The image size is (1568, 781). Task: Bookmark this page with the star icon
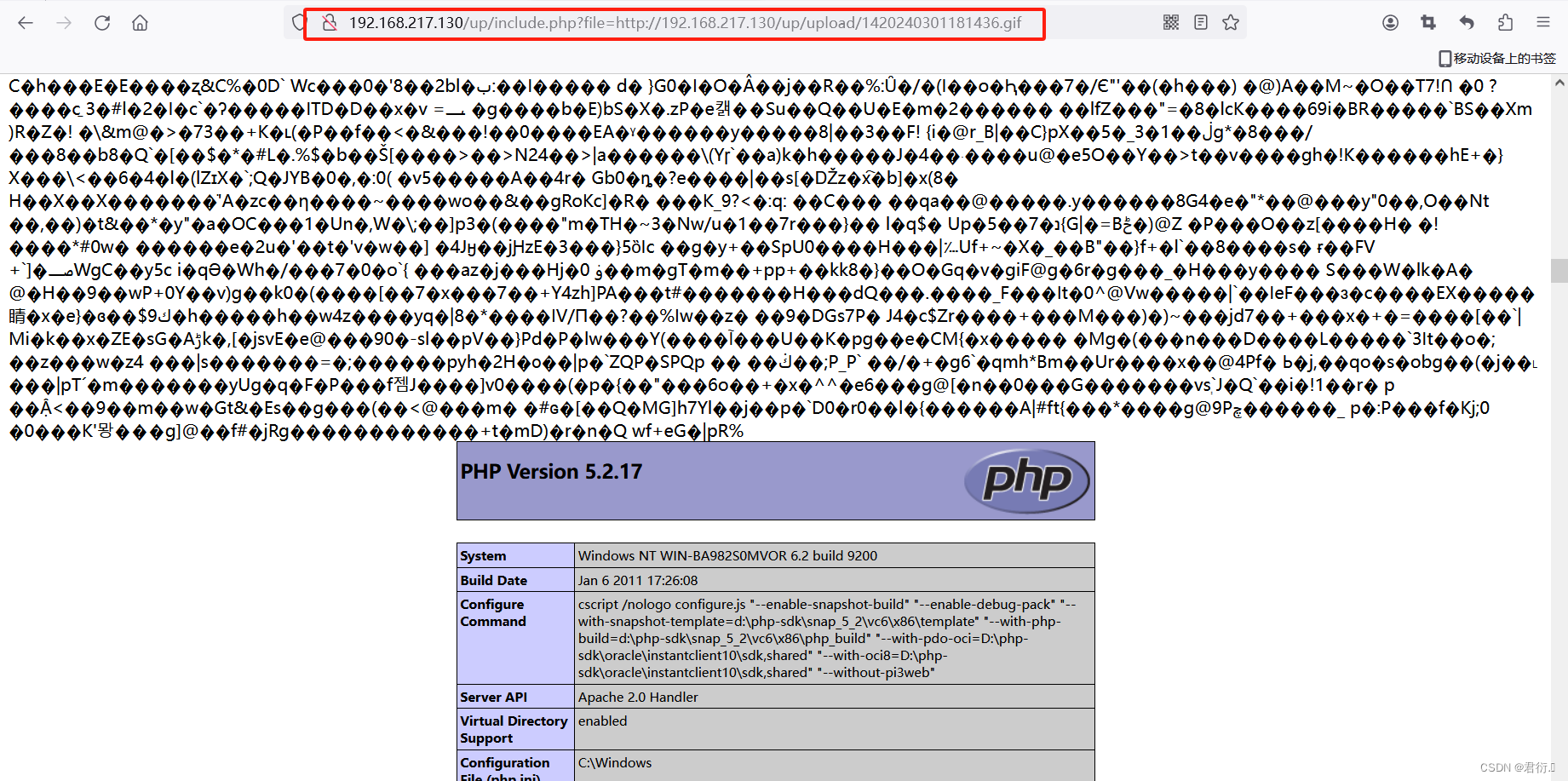(1231, 23)
